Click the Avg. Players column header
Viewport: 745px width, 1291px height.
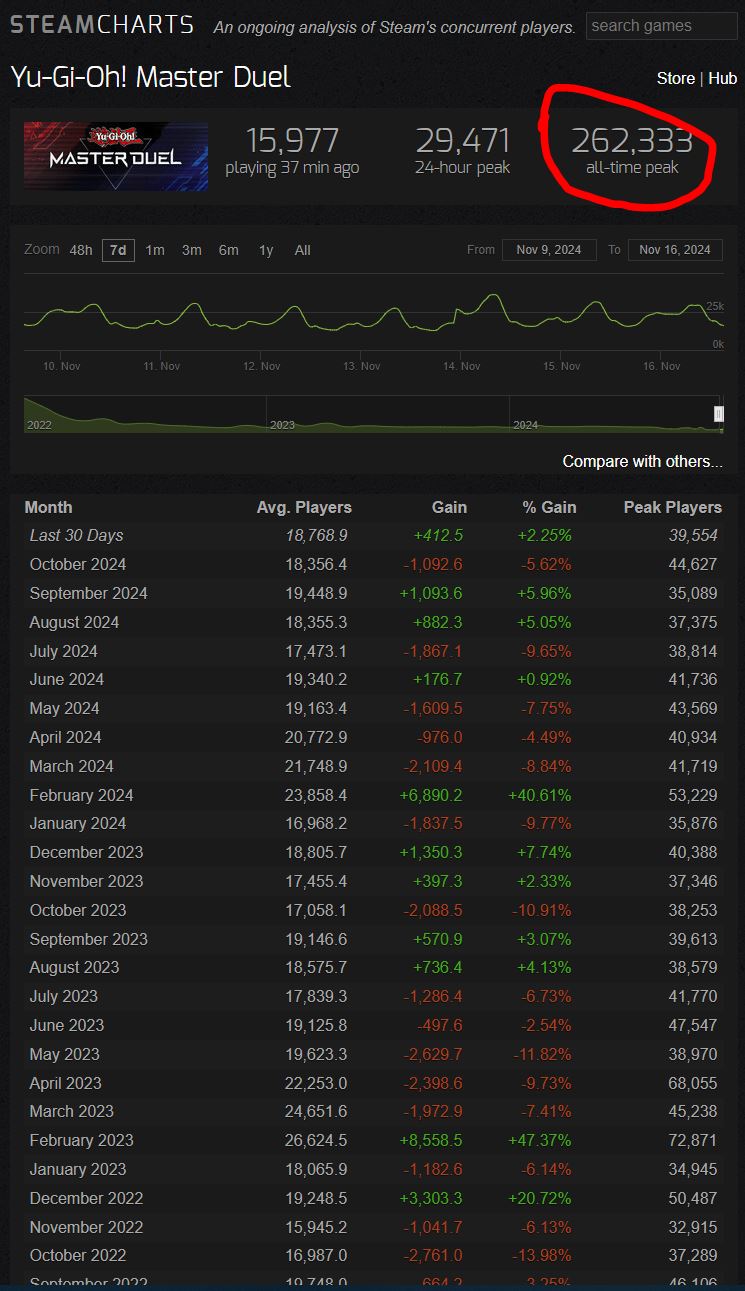[x=304, y=507]
